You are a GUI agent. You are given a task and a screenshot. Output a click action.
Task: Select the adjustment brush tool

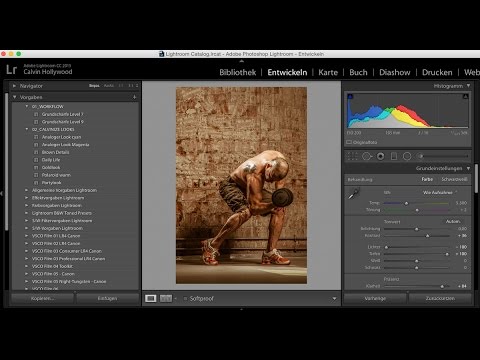[x=443, y=156]
